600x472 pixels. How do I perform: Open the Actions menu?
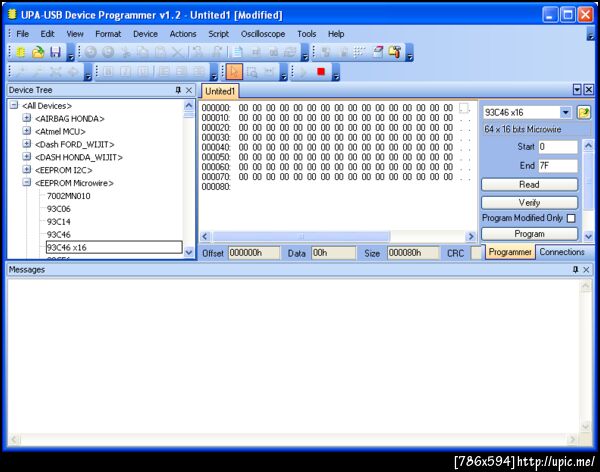pos(183,34)
